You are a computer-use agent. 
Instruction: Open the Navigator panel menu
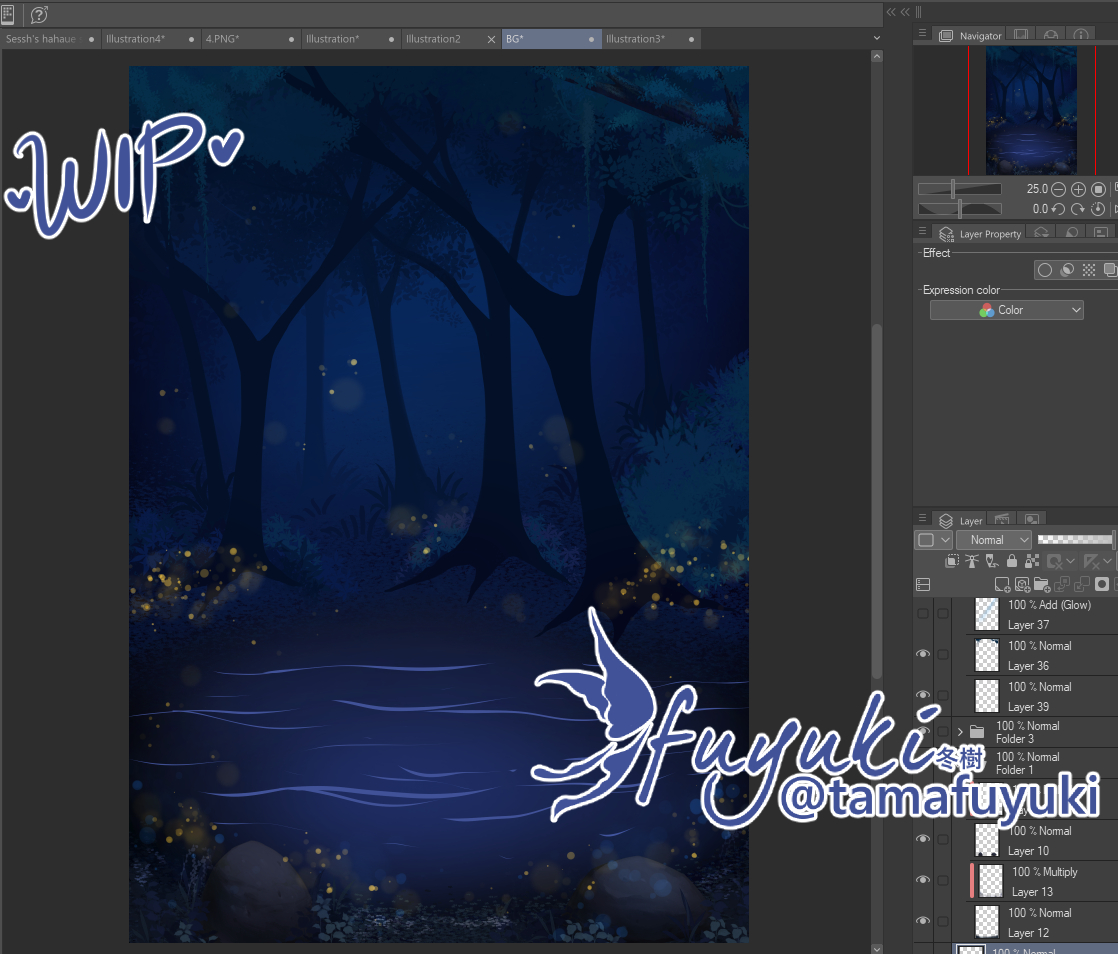pyautogui.click(x=923, y=34)
